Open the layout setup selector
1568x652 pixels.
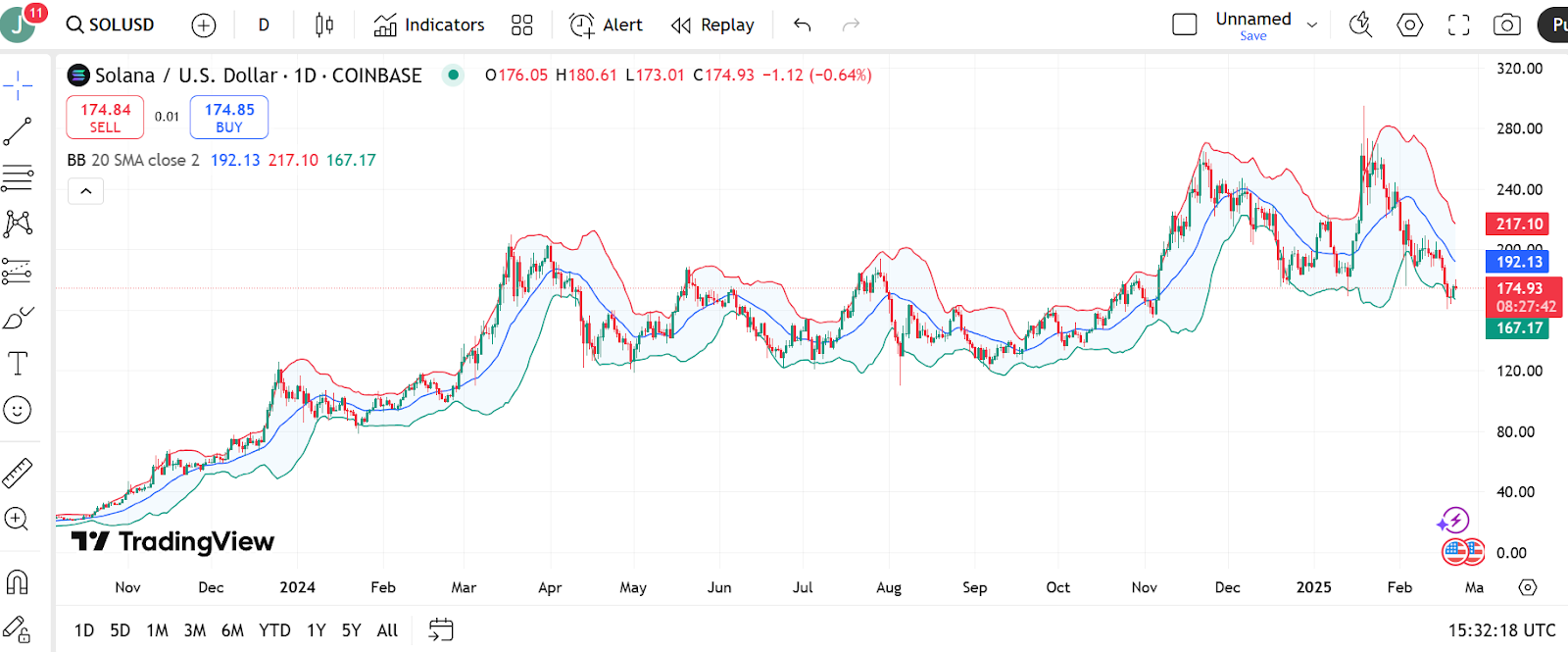[x=1185, y=25]
